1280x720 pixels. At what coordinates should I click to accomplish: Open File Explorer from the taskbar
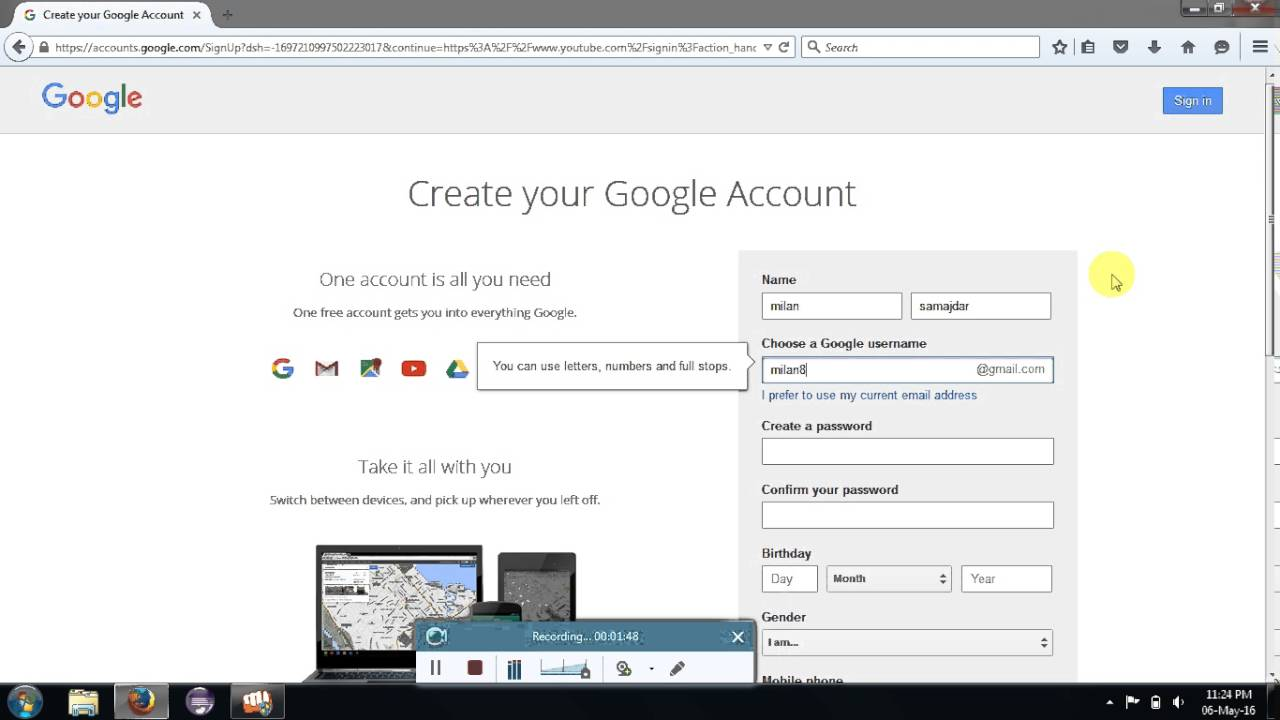tap(83, 702)
